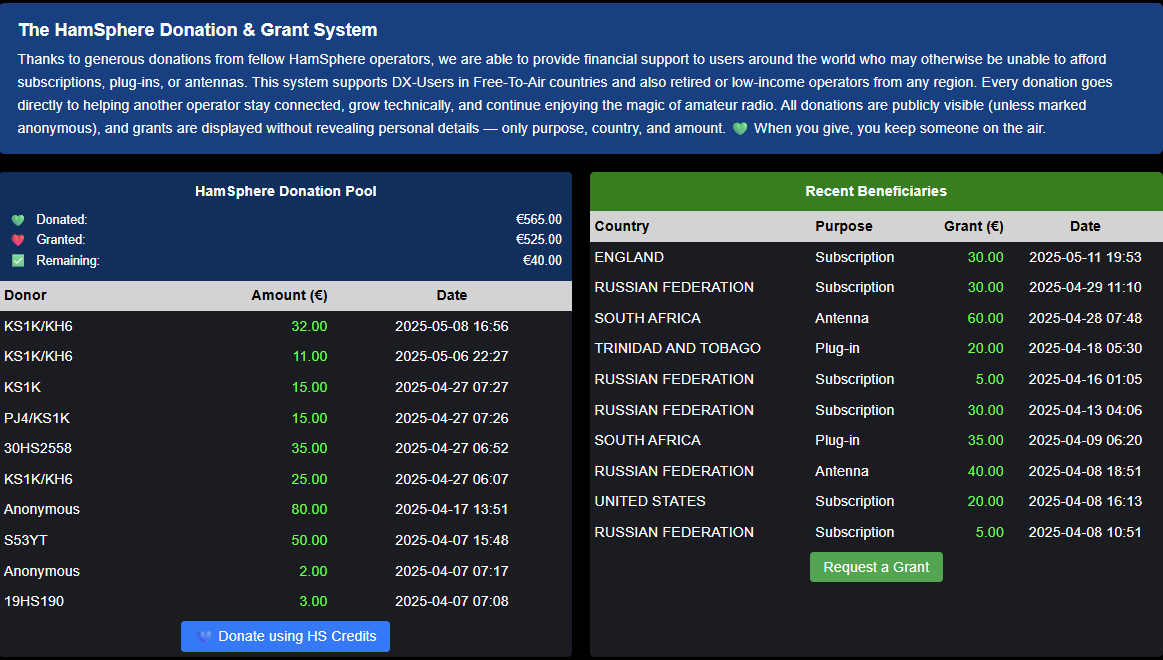Click donor S53YT

coord(26,541)
